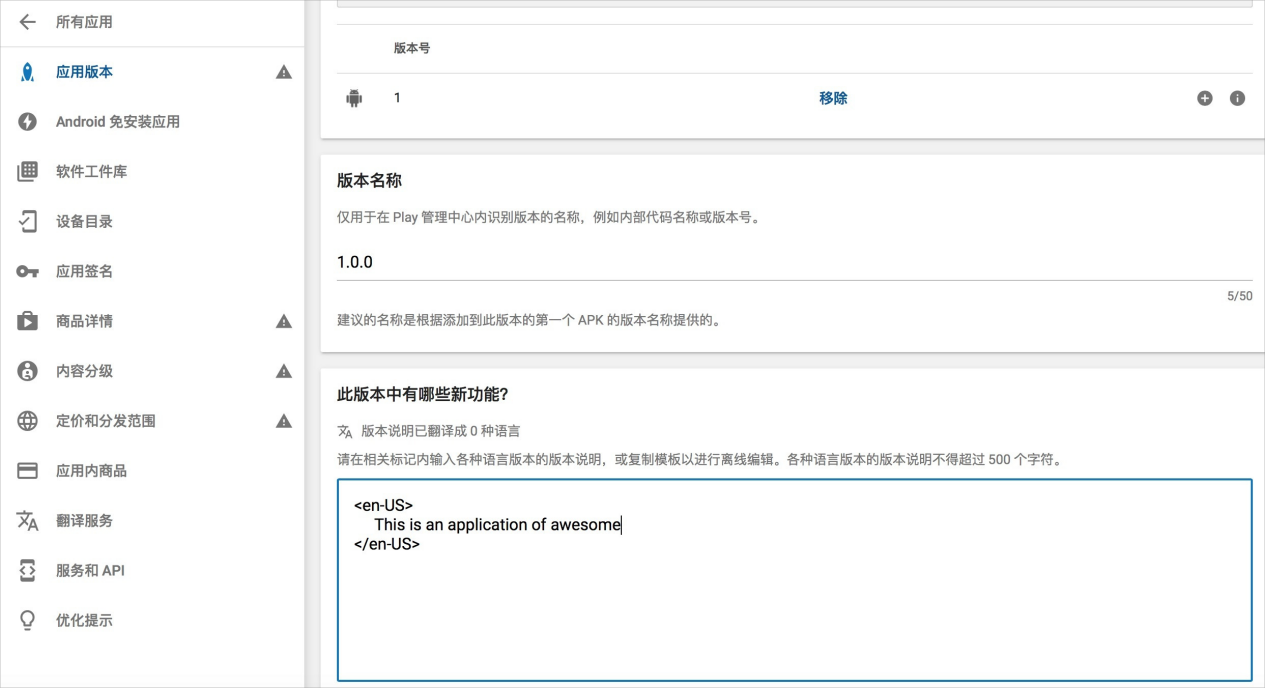Click the rocket icon for 应用版本
Screen dimensions: 1265x688
pos(27,72)
